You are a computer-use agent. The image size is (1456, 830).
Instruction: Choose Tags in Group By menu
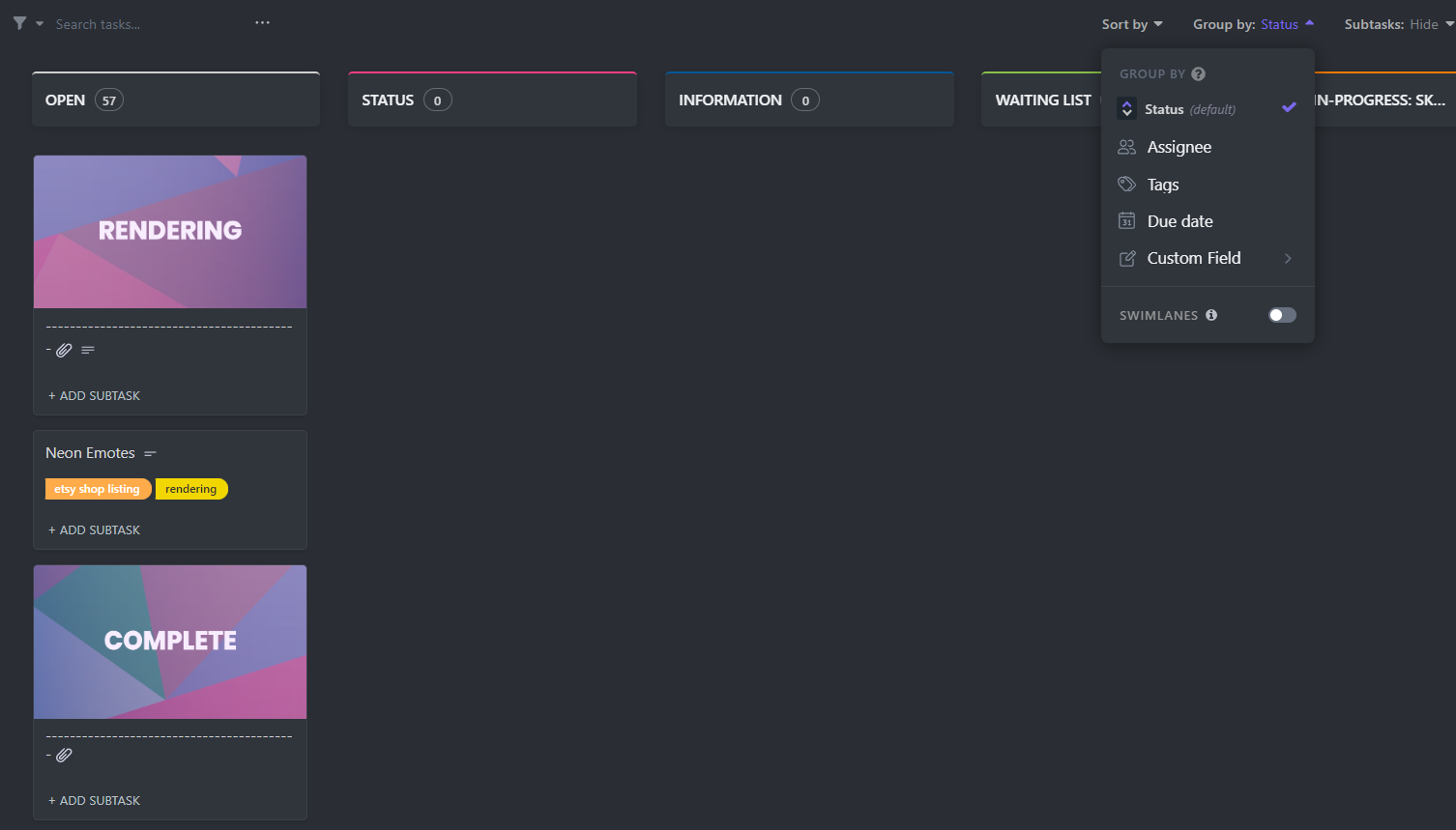(1162, 185)
